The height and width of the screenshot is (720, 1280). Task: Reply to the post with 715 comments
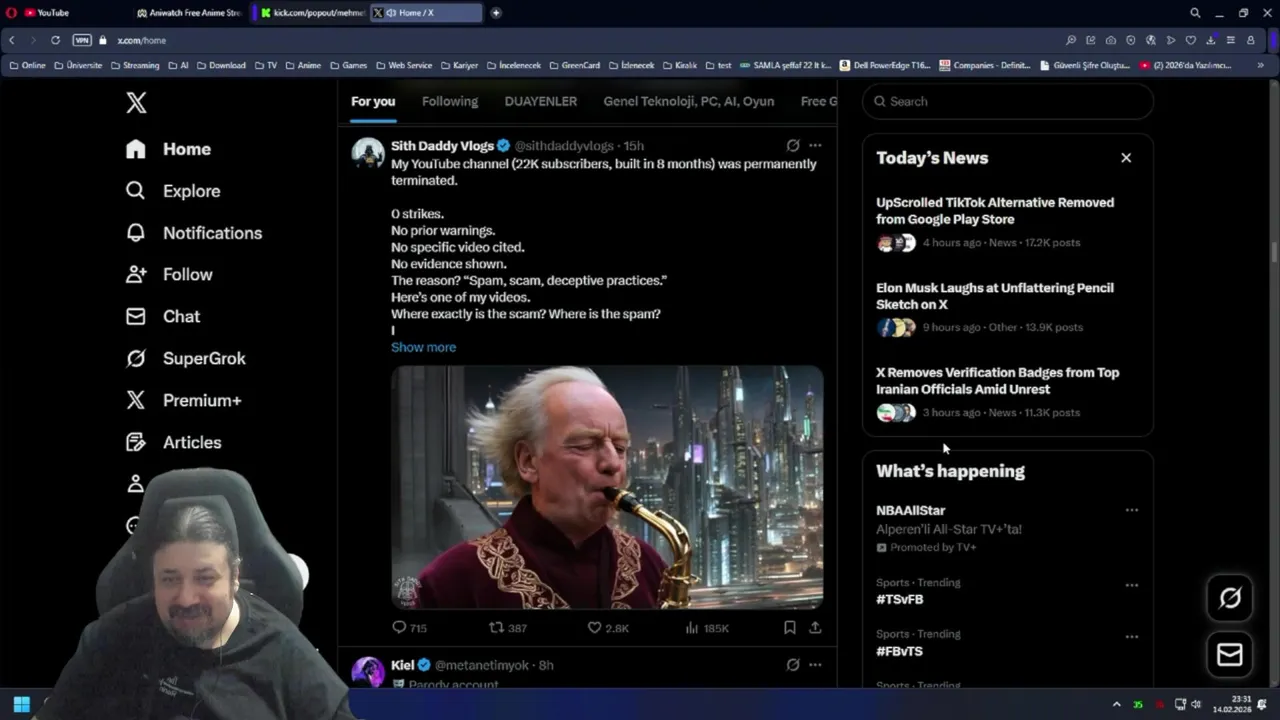[x=409, y=628]
